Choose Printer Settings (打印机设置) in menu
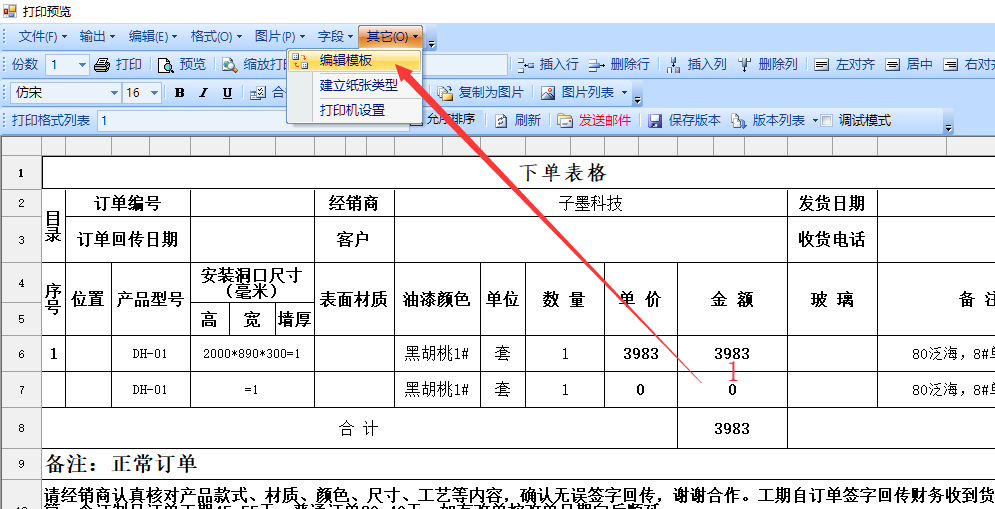 [x=352, y=110]
